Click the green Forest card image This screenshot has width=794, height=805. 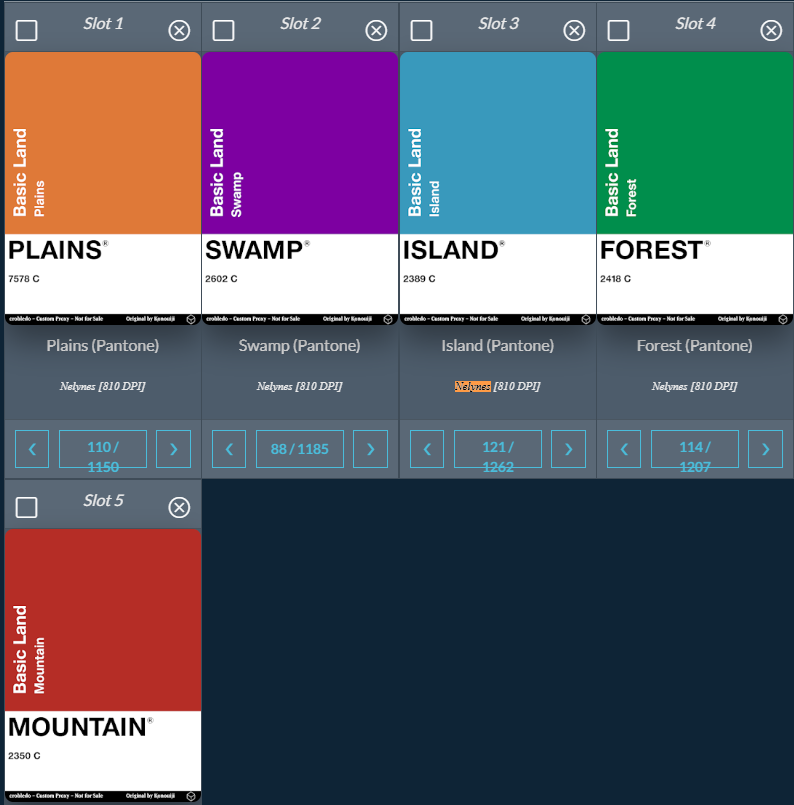(695, 188)
